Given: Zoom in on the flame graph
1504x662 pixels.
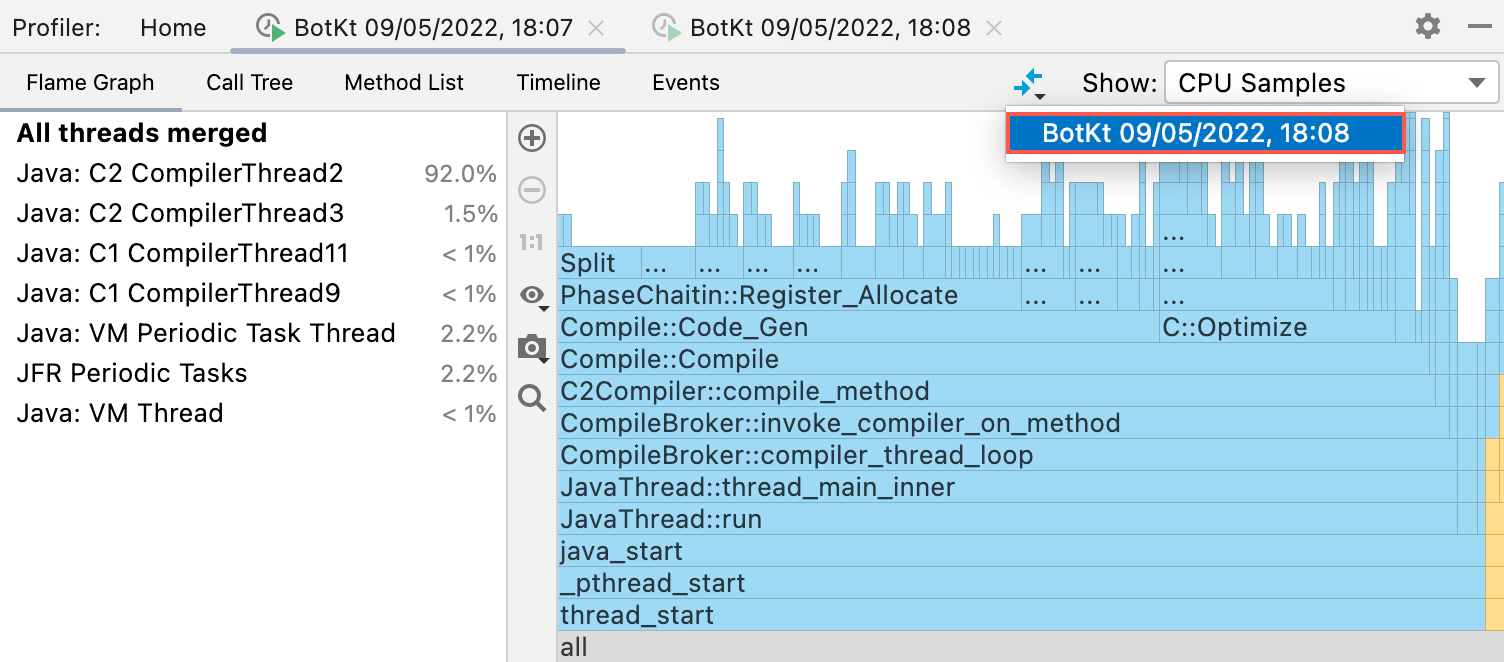Looking at the screenshot, I should [532, 138].
